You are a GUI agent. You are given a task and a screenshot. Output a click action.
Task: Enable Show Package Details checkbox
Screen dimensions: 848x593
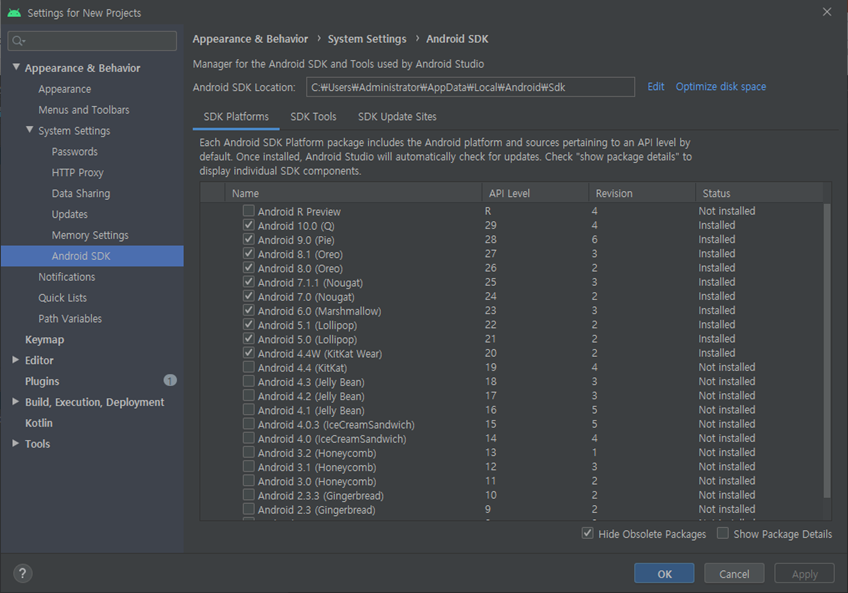tap(723, 533)
